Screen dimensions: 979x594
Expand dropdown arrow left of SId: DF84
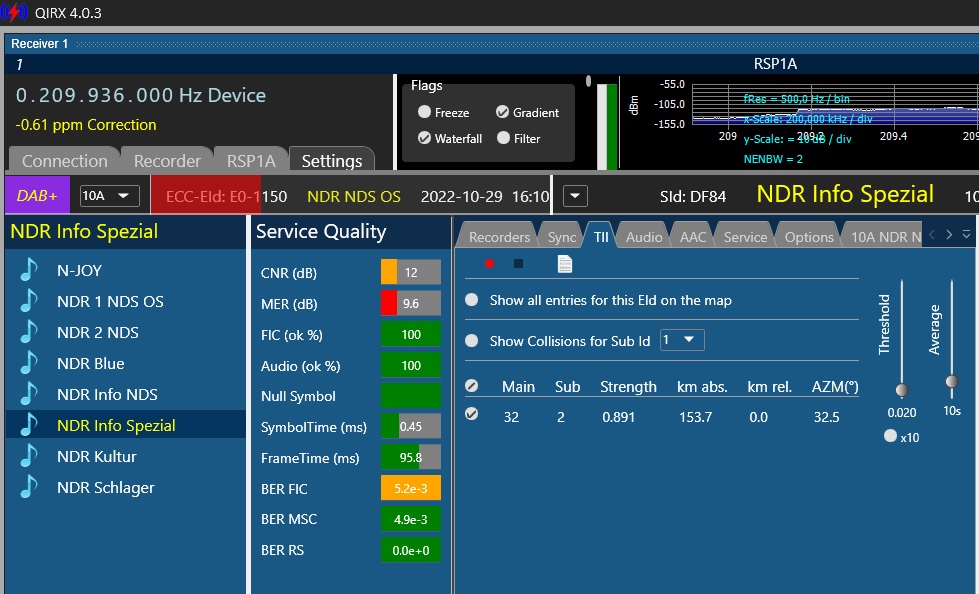575,196
